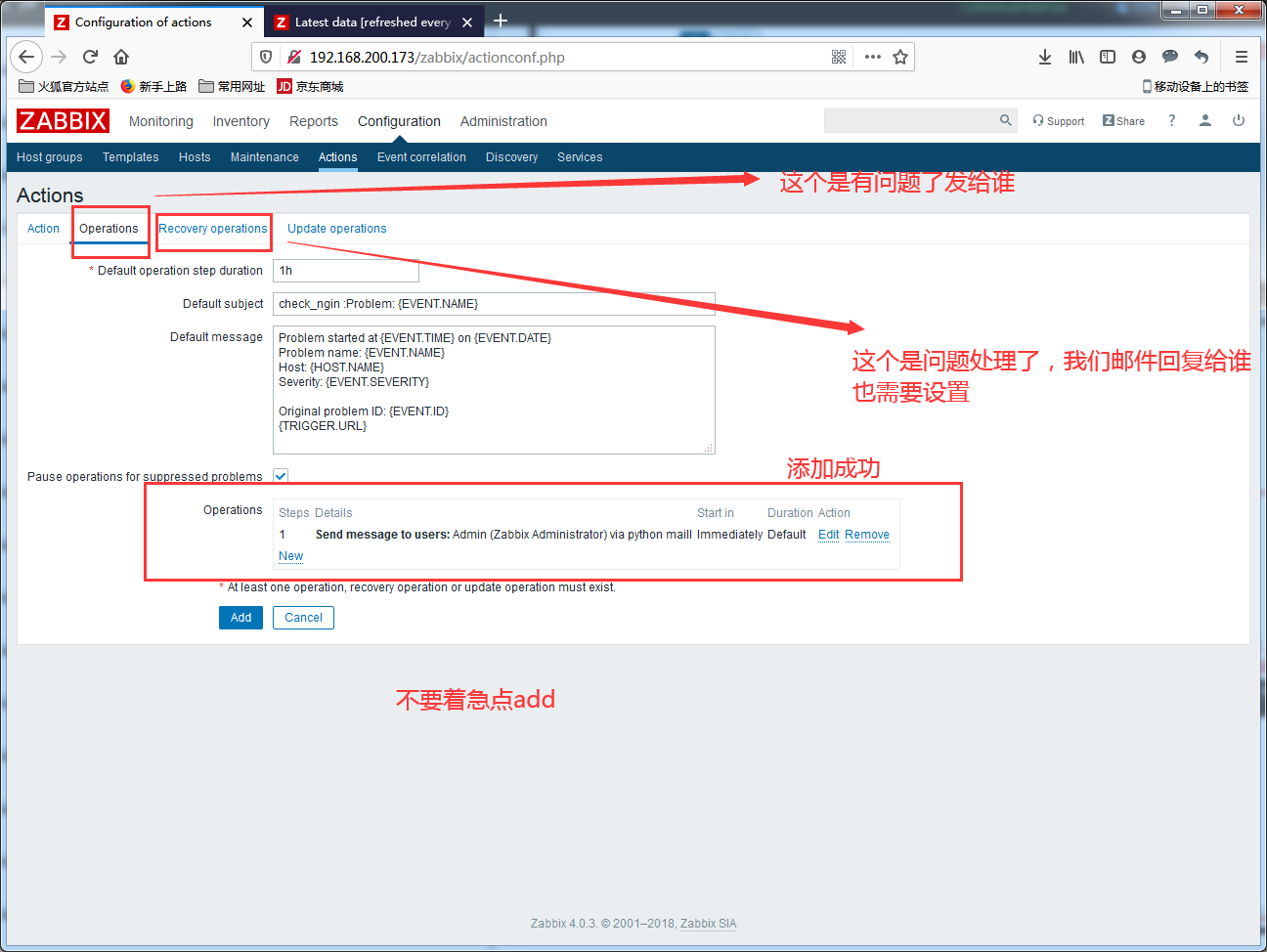1267x952 pixels.
Task: Open the Zabbix Support link
Action: point(1059,121)
